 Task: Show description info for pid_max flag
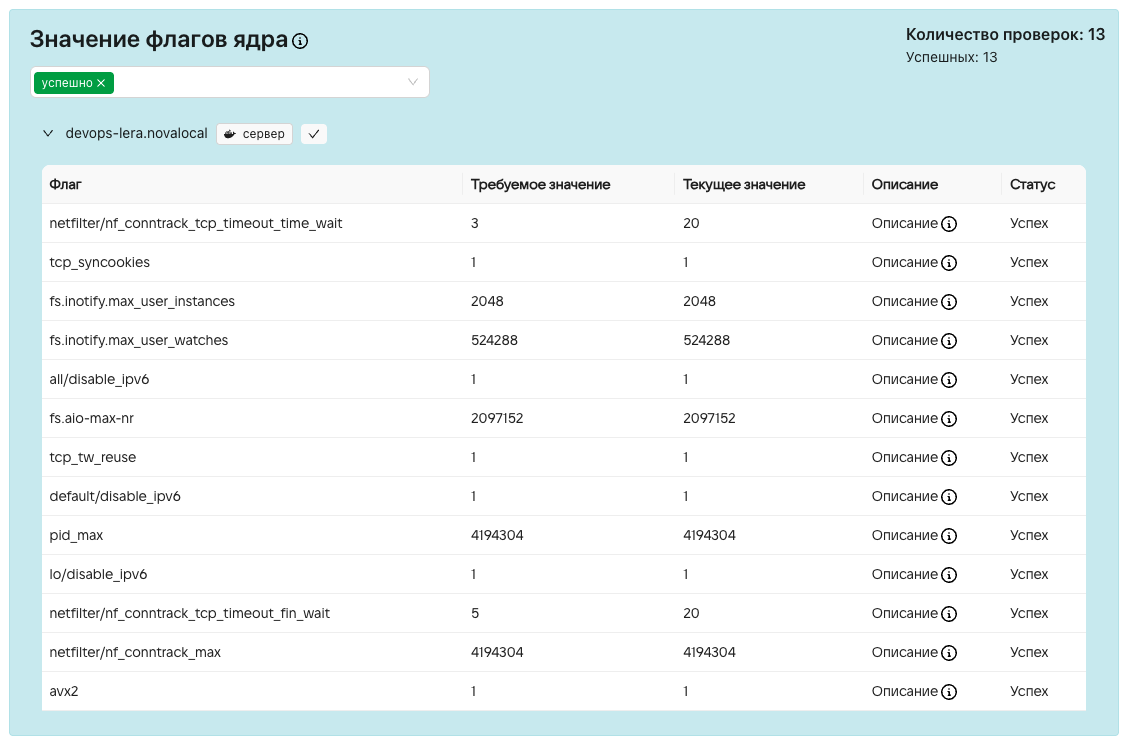[949, 536]
